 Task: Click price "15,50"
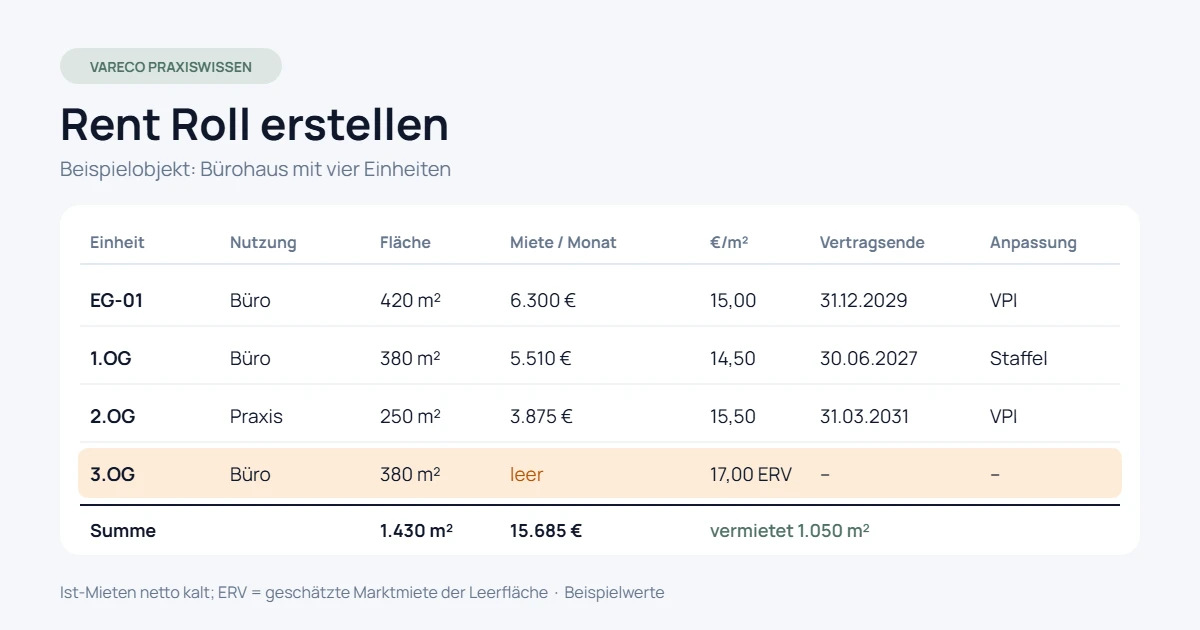pos(733,416)
